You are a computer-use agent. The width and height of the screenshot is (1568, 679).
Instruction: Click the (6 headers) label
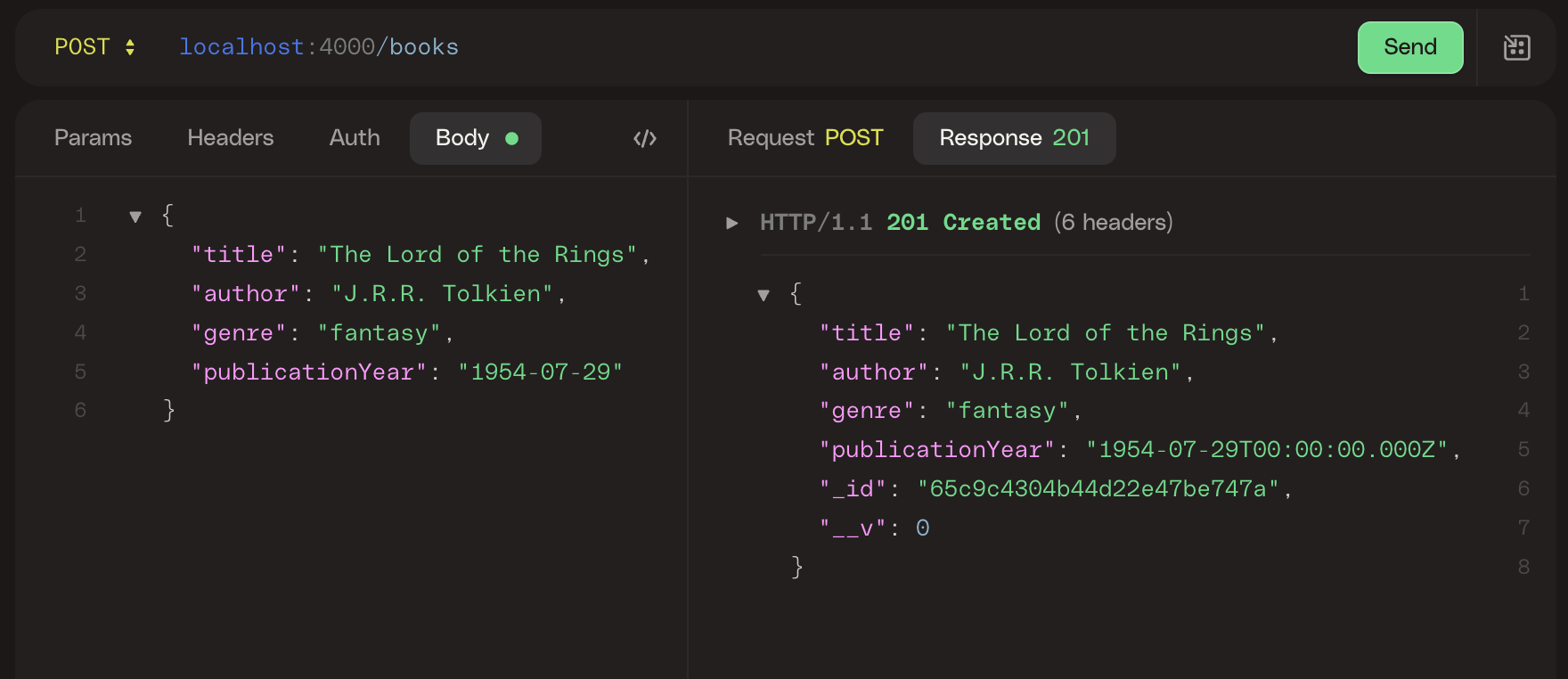pos(1113,223)
